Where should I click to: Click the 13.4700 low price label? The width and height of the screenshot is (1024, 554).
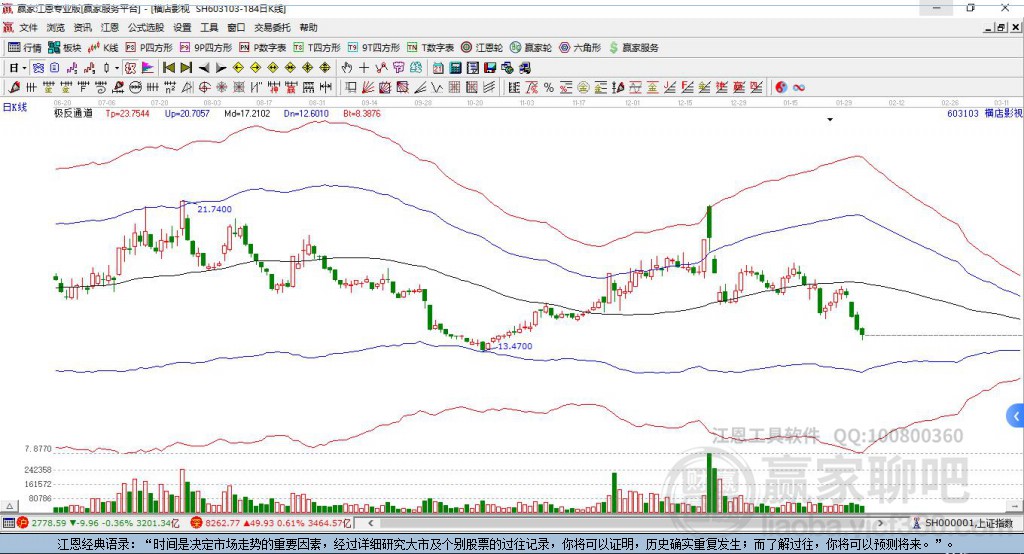click(x=515, y=346)
